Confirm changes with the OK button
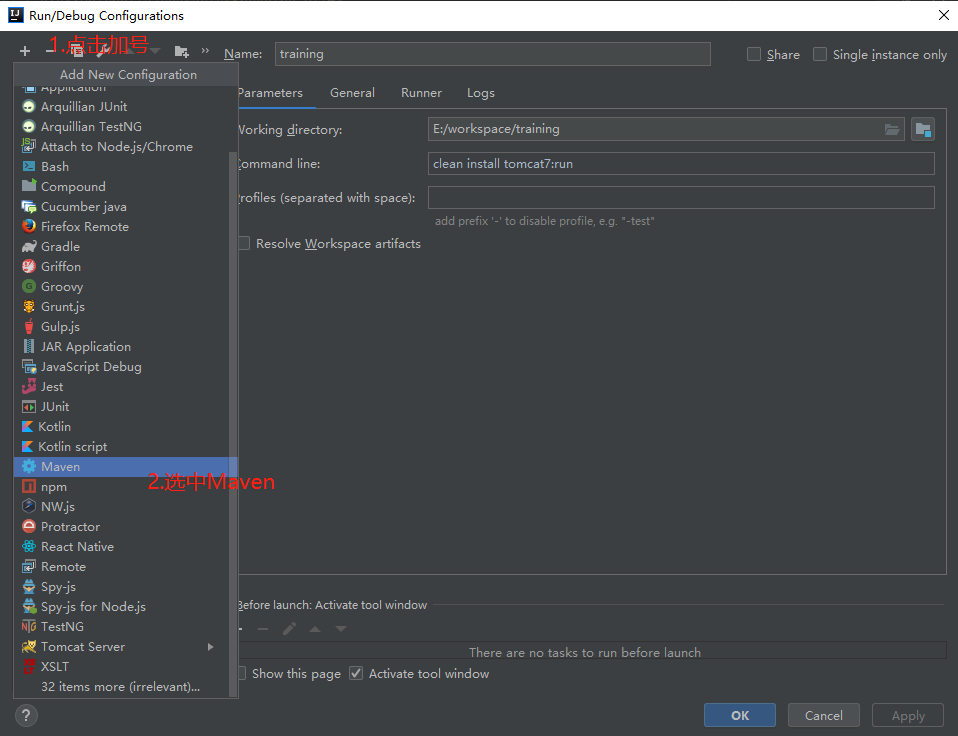Screen dimensions: 958x736 (x=739, y=715)
